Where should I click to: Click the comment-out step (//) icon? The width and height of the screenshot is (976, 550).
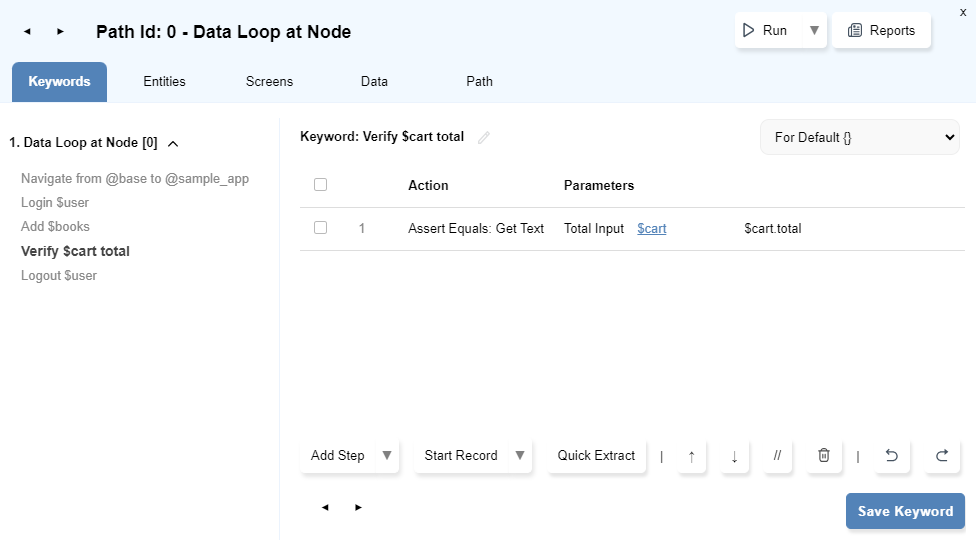click(777, 456)
